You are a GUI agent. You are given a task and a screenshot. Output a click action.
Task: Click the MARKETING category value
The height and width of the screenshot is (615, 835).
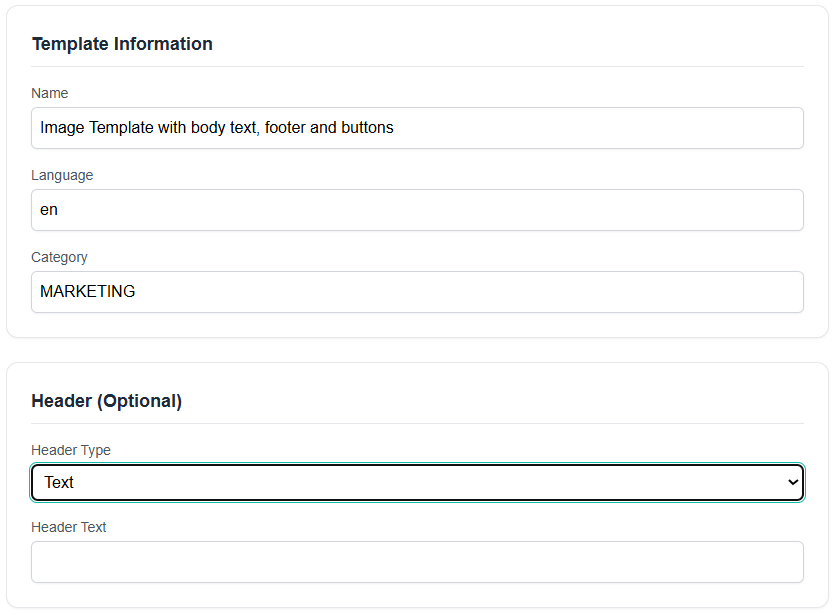[88, 292]
